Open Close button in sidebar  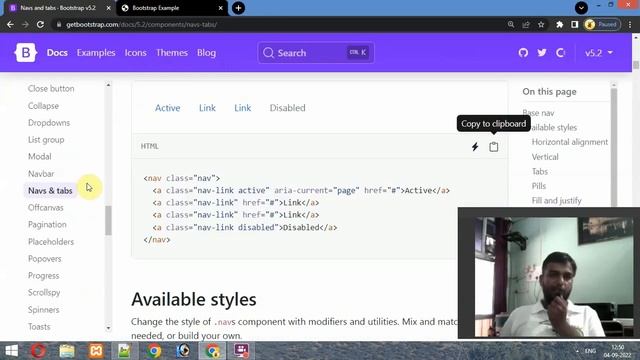51,89
